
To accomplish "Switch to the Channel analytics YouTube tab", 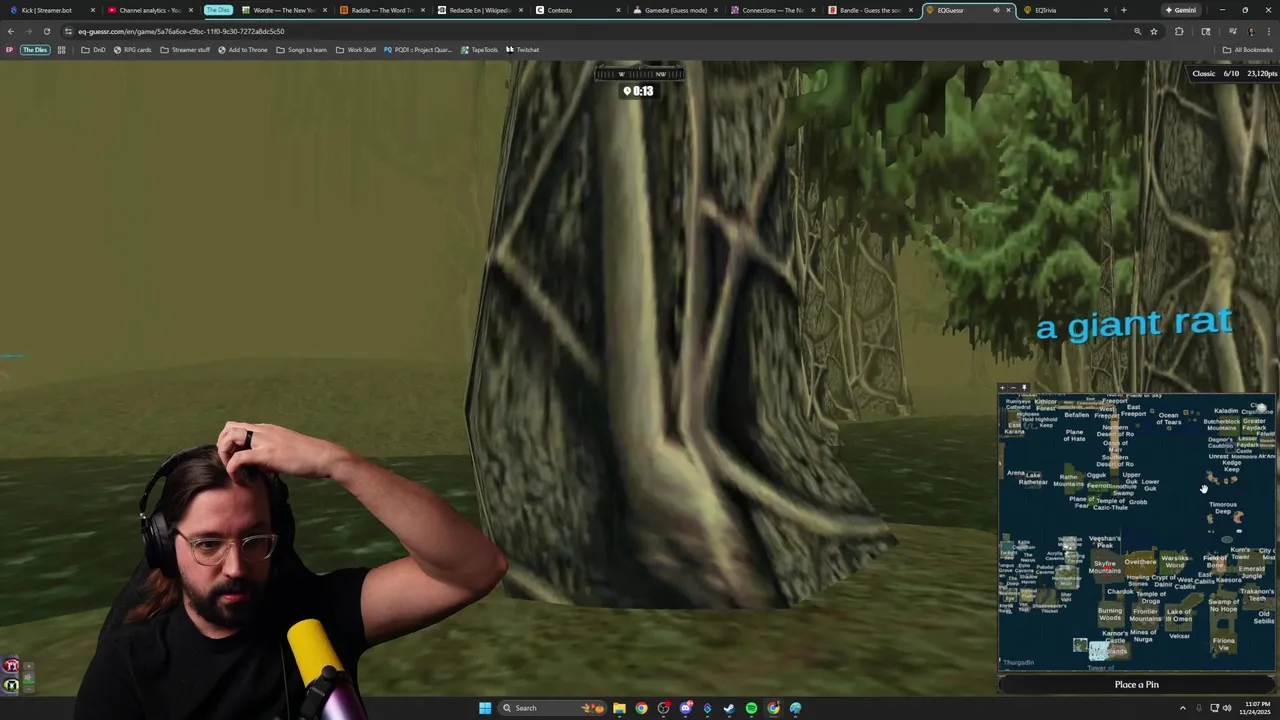I will (150, 10).
